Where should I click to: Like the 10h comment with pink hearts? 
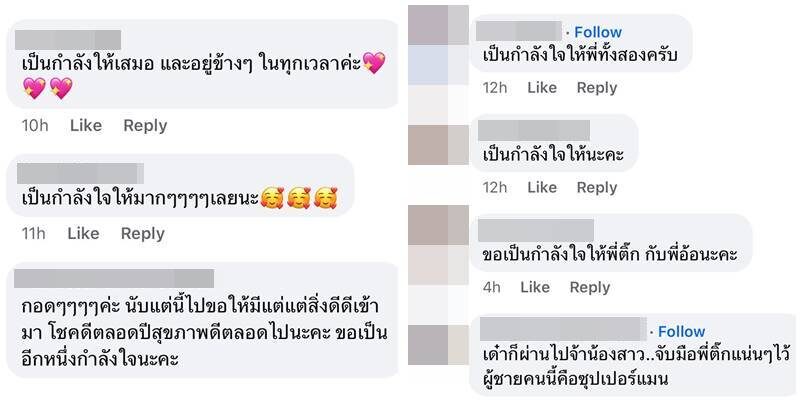[x=86, y=125]
